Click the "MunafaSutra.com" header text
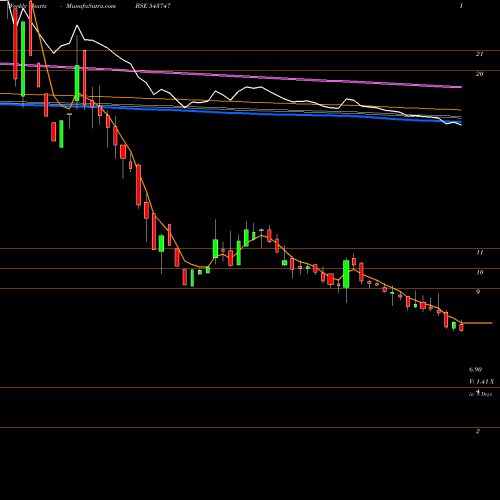The height and width of the screenshot is (500, 500). click(91, 6)
